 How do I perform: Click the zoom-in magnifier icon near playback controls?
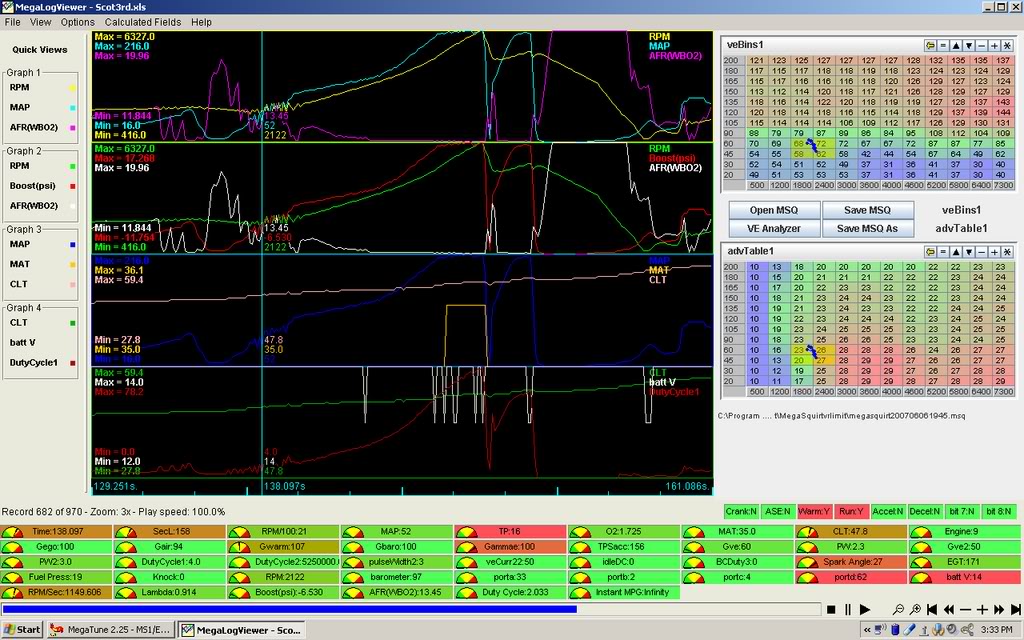point(914,609)
